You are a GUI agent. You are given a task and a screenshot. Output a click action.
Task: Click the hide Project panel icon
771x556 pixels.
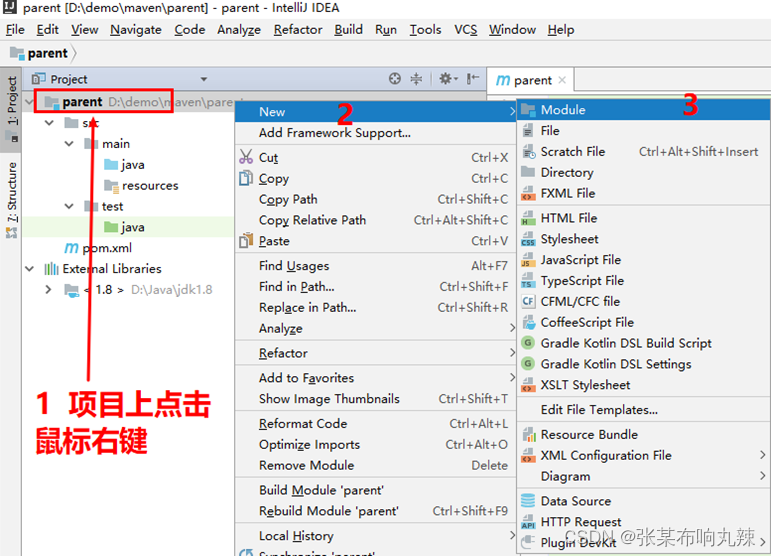pyautogui.click(x=473, y=79)
